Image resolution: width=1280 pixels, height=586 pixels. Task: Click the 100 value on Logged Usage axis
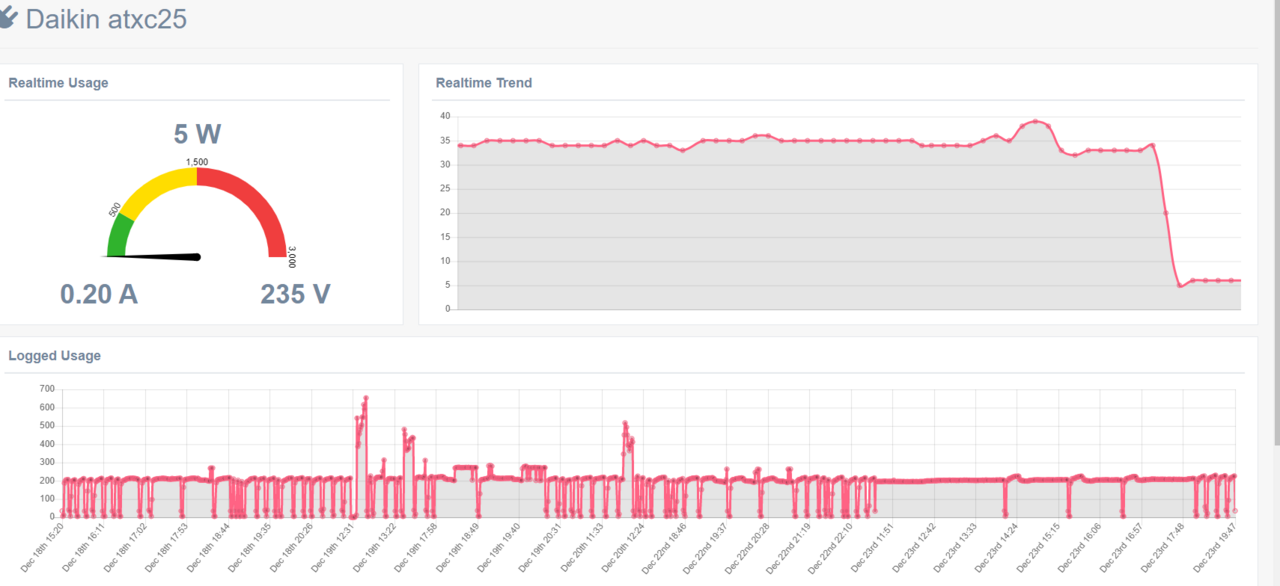point(48,498)
